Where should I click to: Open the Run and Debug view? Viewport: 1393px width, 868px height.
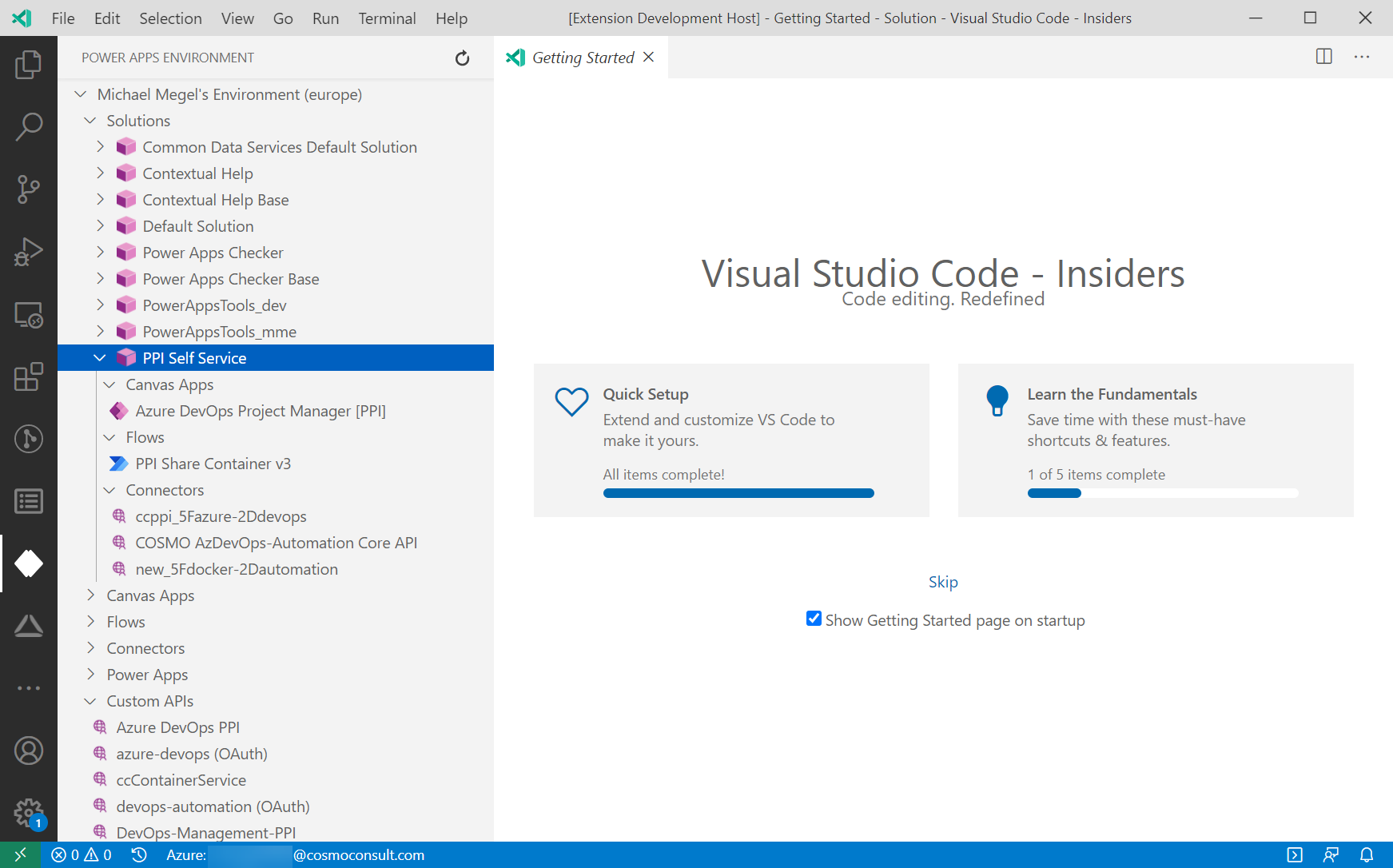(29, 251)
